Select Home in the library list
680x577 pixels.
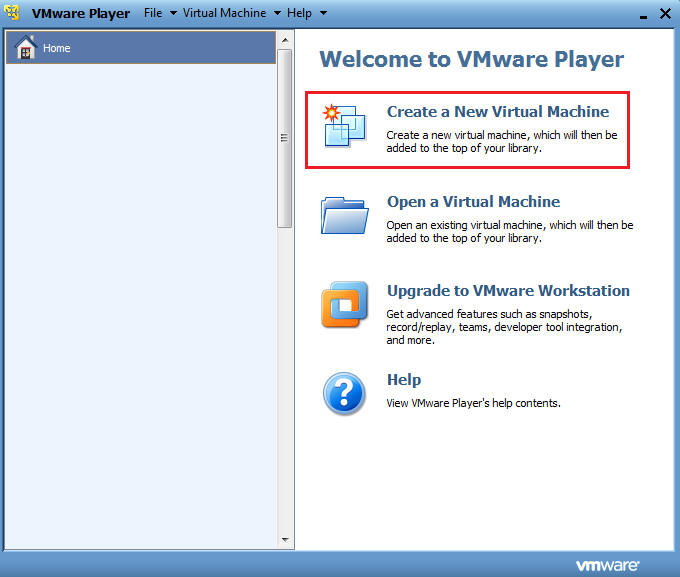[x=141, y=47]
